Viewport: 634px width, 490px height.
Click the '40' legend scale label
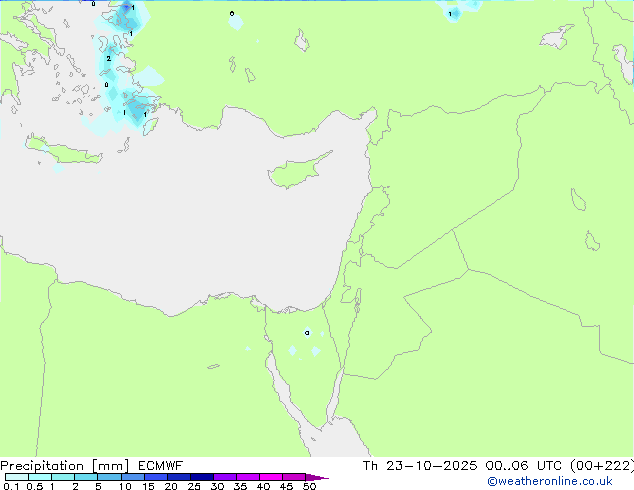click(x=263, y=486)
